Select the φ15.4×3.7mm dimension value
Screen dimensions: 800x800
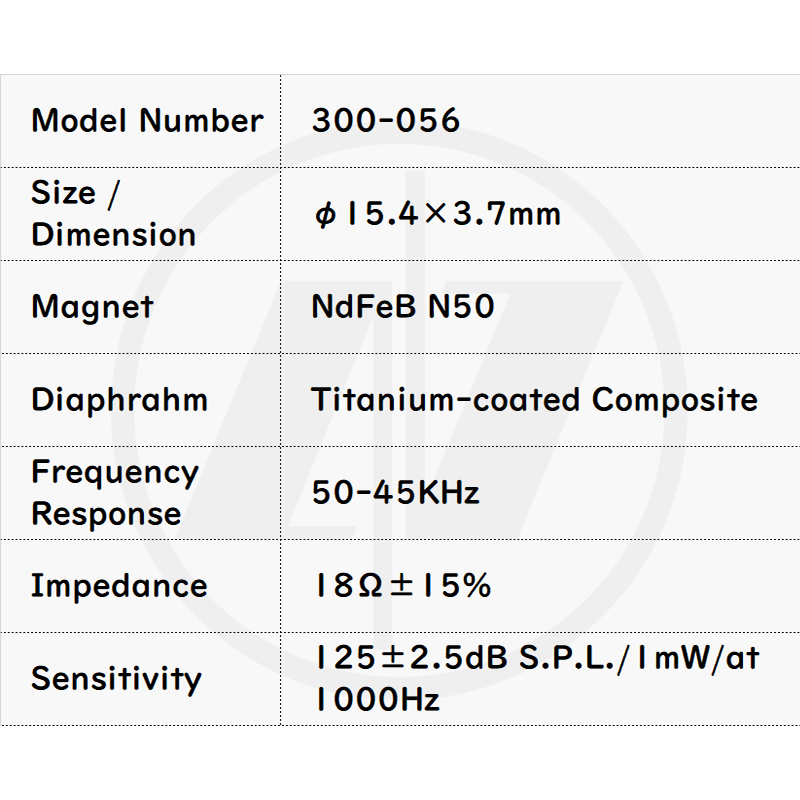point(436,214)
